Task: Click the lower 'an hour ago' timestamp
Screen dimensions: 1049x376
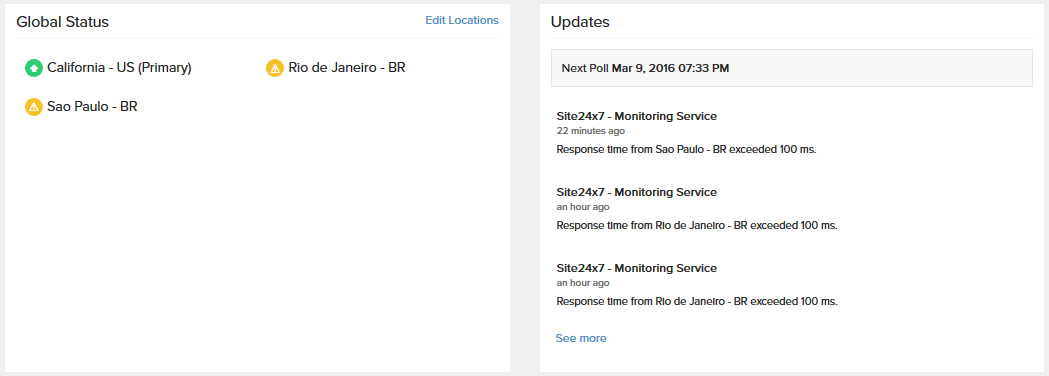Action: coord(583,283)
